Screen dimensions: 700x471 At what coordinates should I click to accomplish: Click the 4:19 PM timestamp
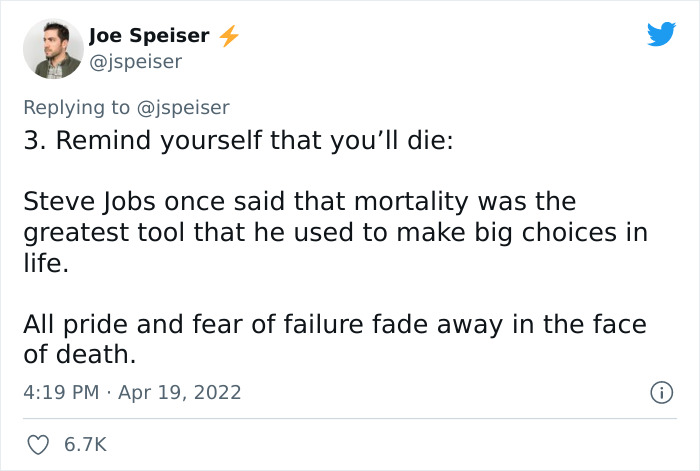coord(61,392)
